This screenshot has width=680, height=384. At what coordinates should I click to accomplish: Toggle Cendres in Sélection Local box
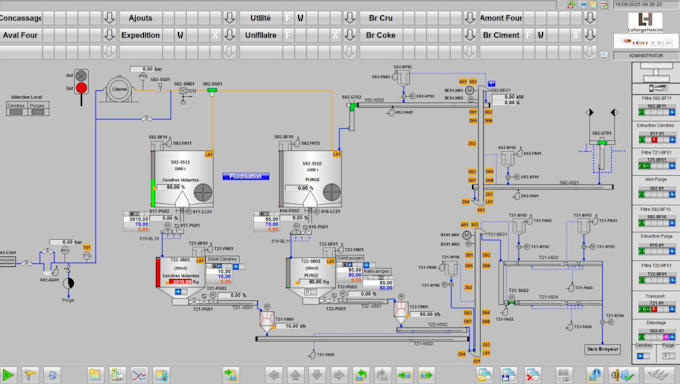coord(16,112)
